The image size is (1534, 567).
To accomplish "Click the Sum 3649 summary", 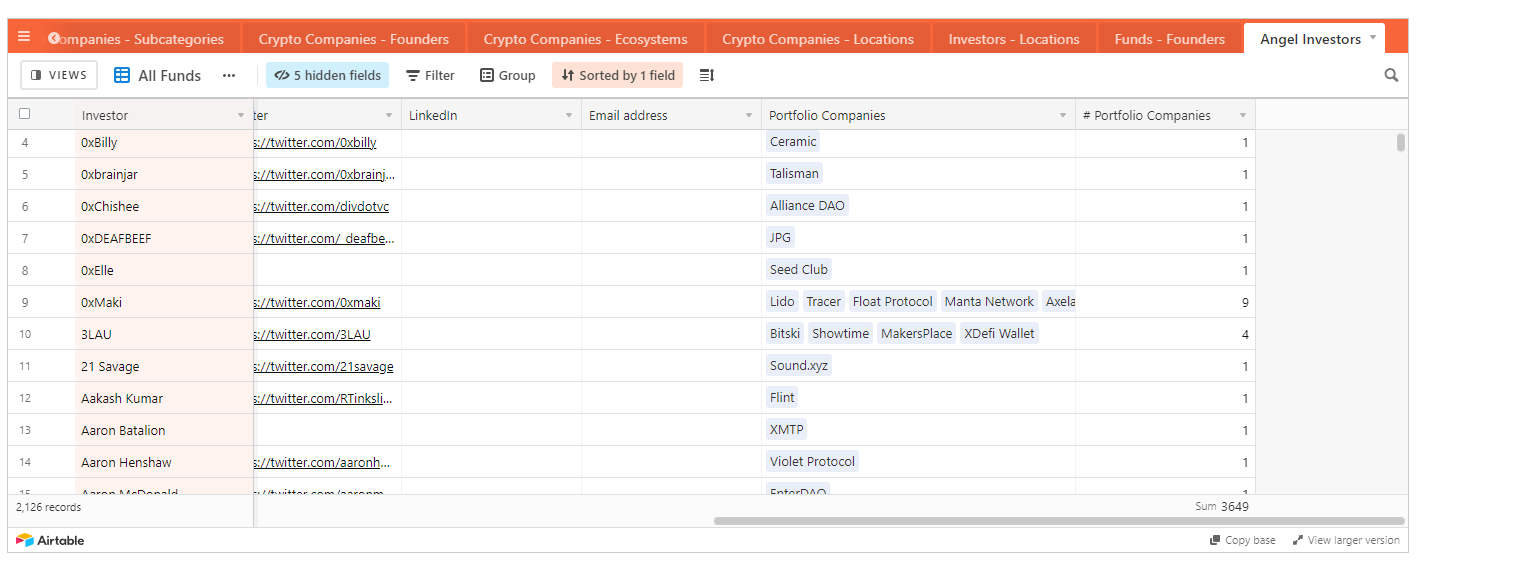I will click(1221, 507).
